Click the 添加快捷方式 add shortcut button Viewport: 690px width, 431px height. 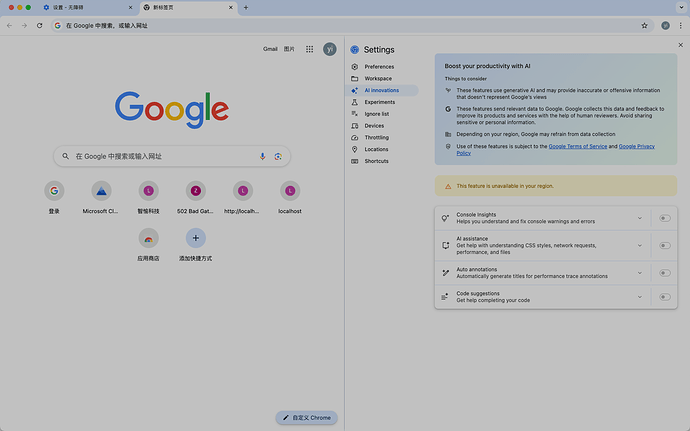coord(195,245)
